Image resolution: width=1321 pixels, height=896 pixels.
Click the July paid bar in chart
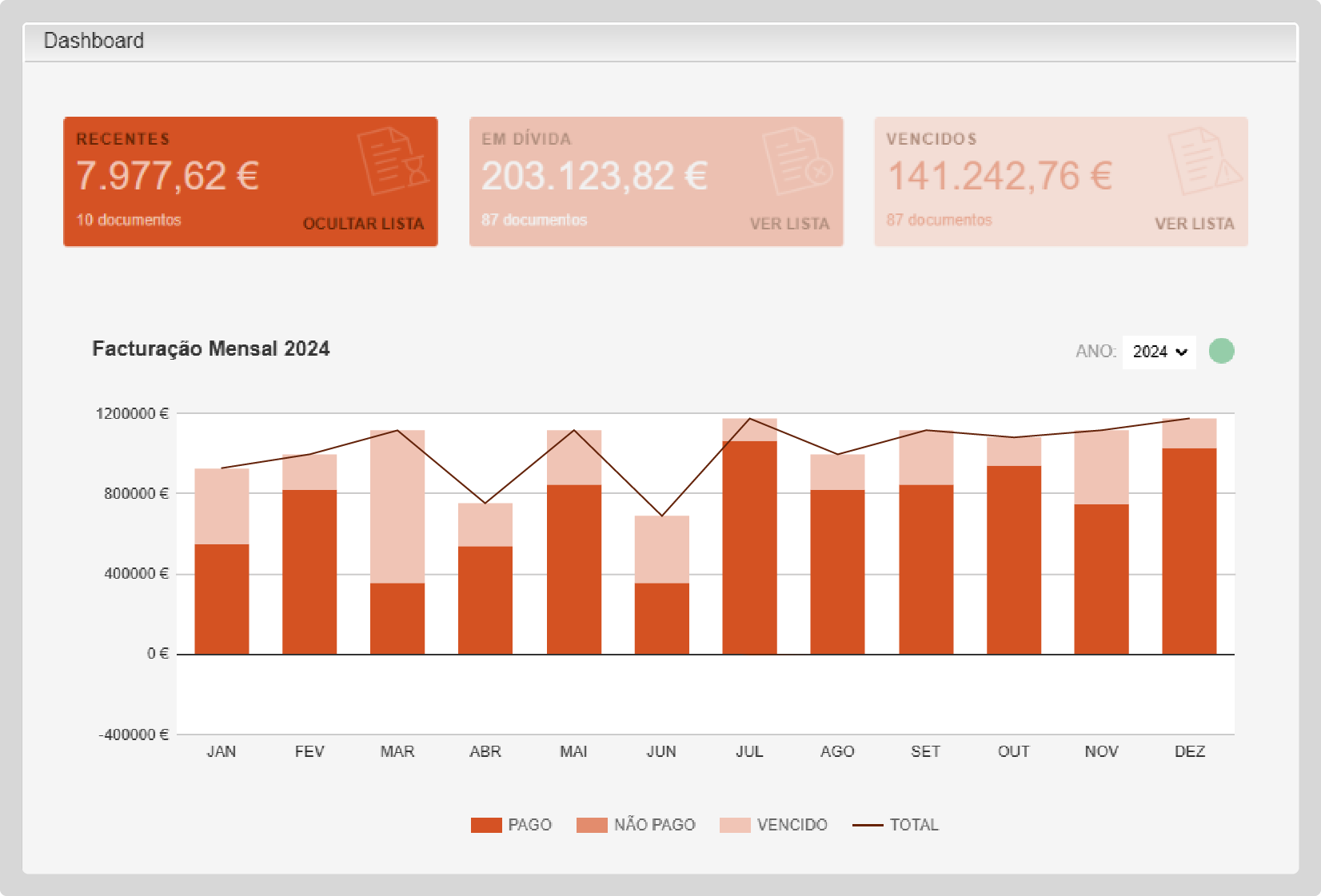749,548
